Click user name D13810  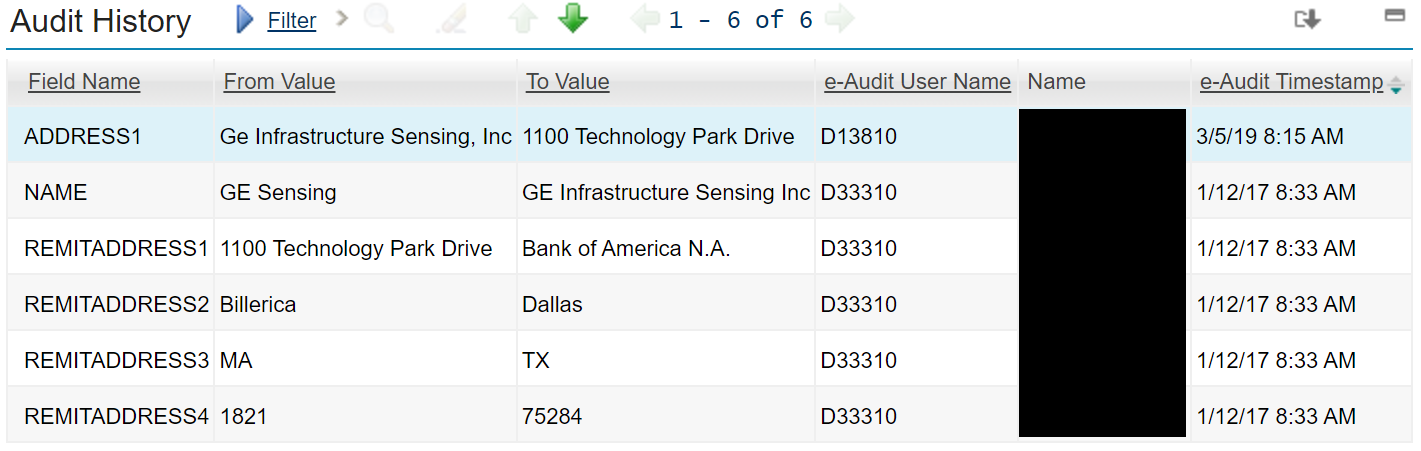(859, 136)
